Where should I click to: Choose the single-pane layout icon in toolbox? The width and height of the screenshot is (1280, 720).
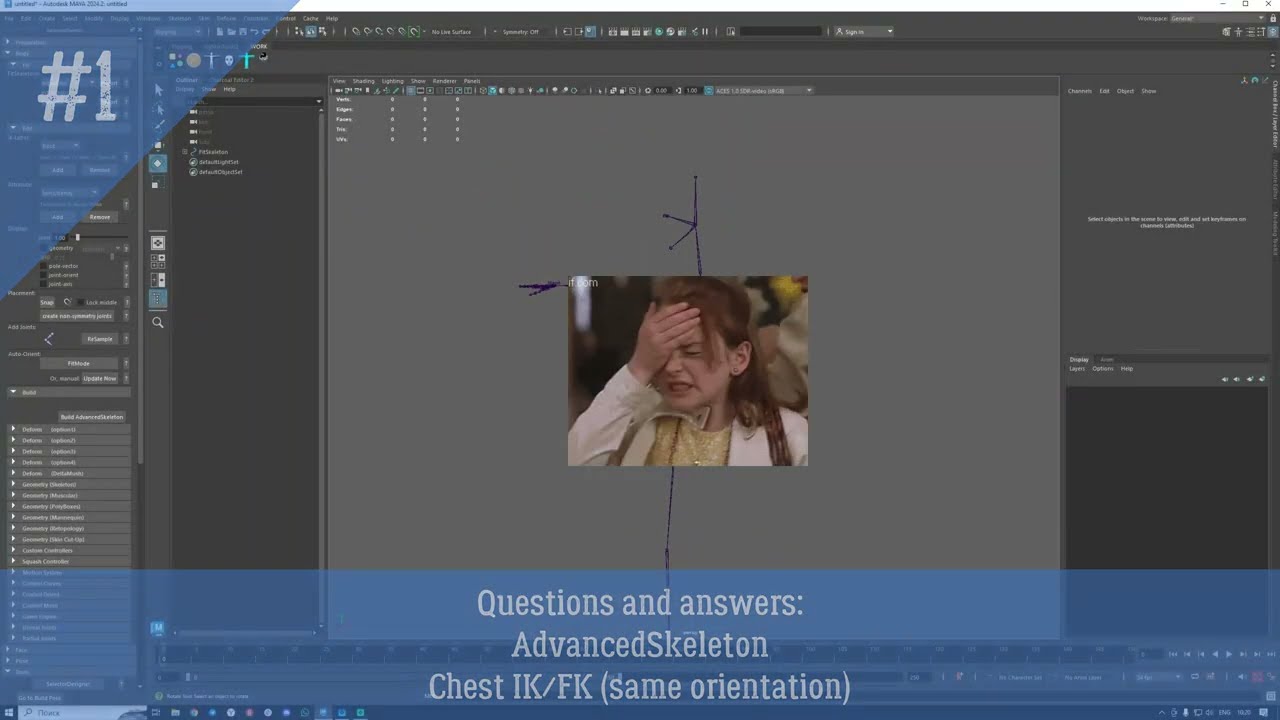(158, 243)
